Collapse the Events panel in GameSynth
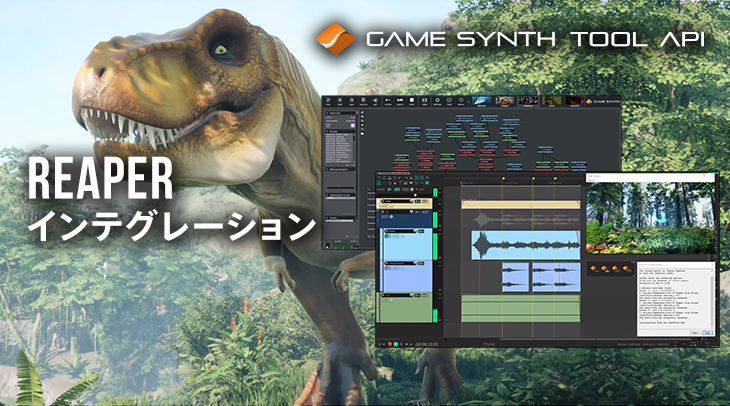 tap(327, 217)
